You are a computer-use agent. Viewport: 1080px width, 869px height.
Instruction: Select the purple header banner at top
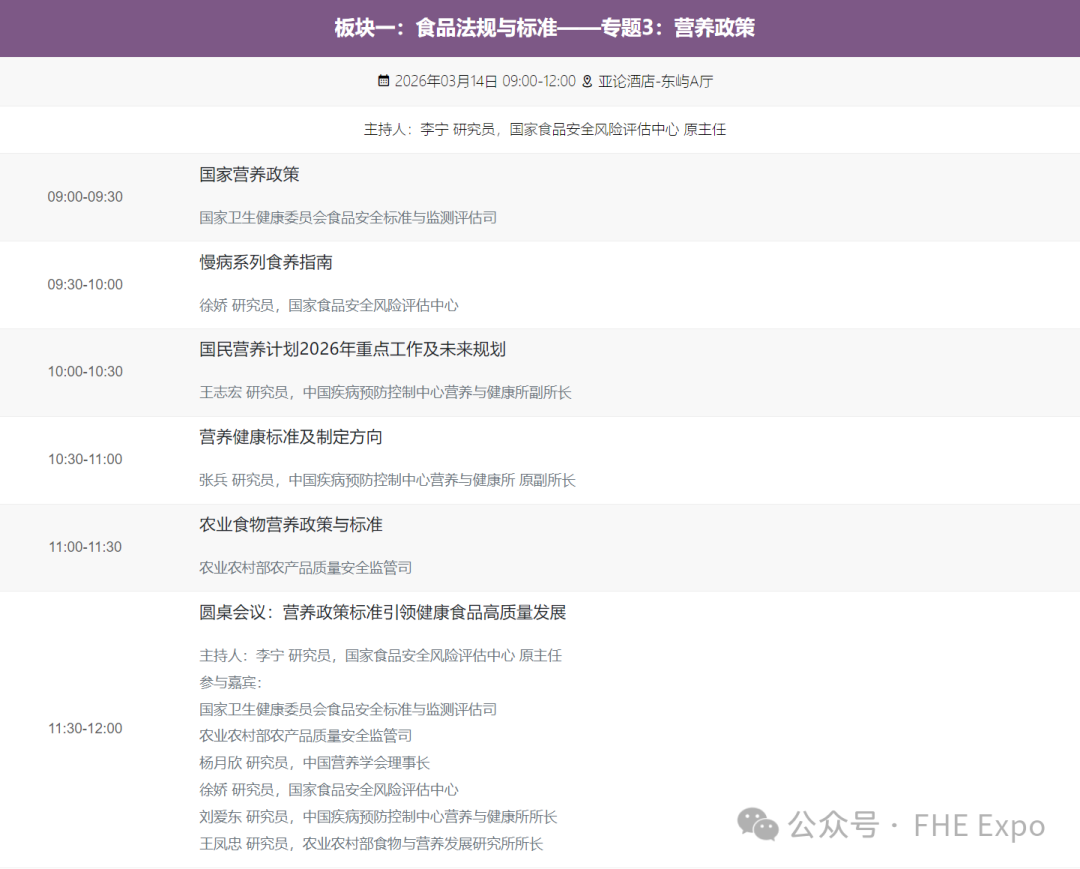(540, 28)
